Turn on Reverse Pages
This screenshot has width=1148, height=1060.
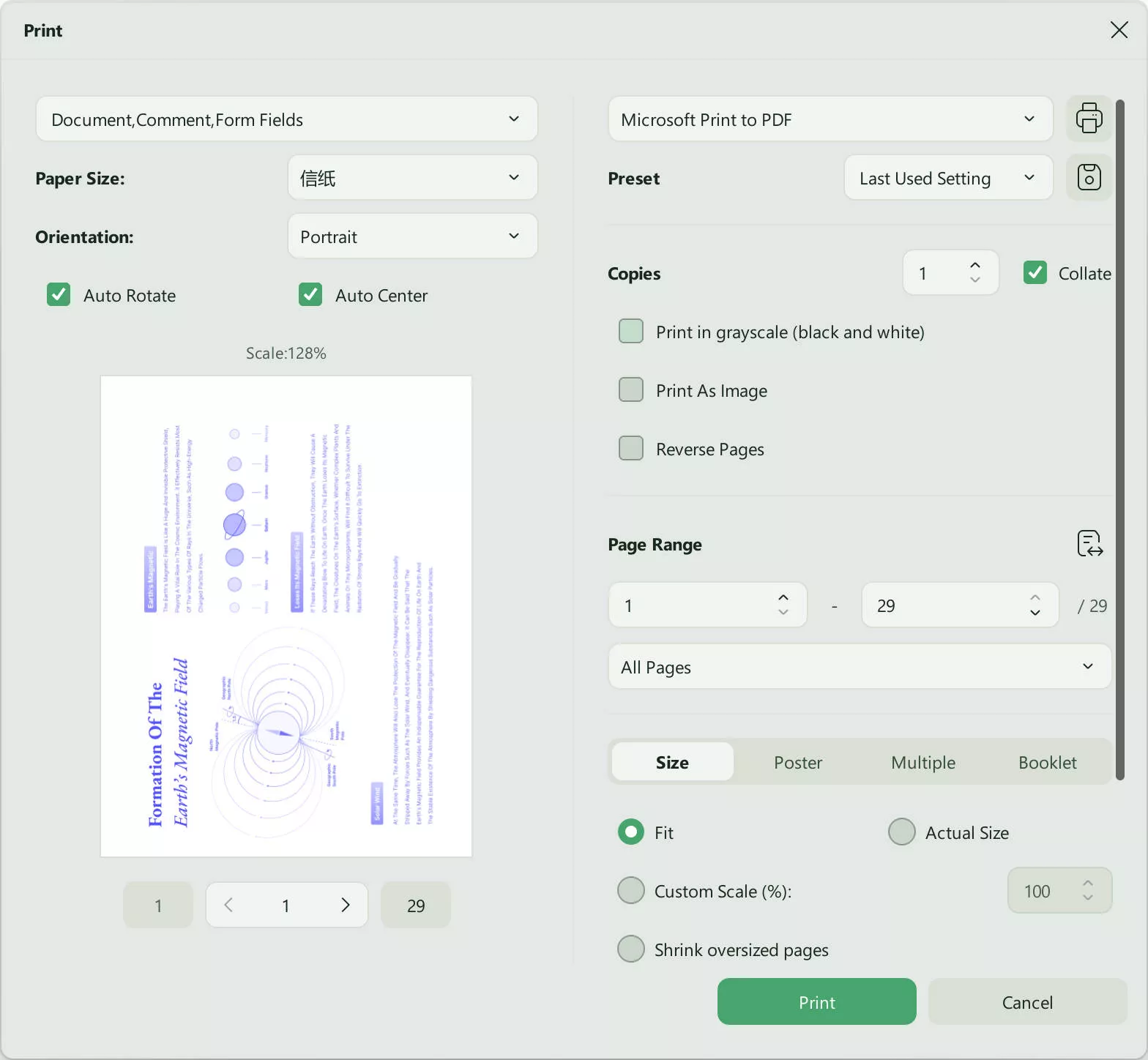click(x=631, y=449)
